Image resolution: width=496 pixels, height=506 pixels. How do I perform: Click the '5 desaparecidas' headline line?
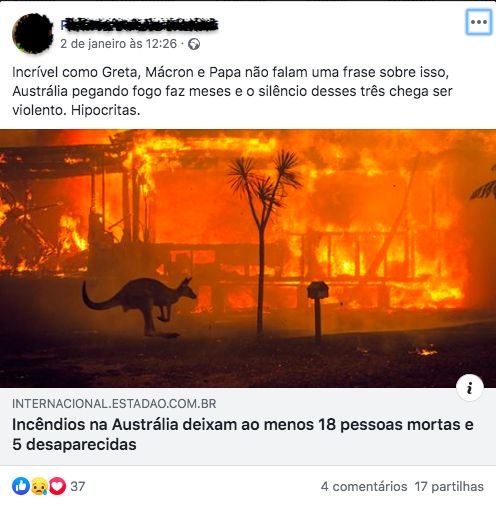(x=74, y=444)
